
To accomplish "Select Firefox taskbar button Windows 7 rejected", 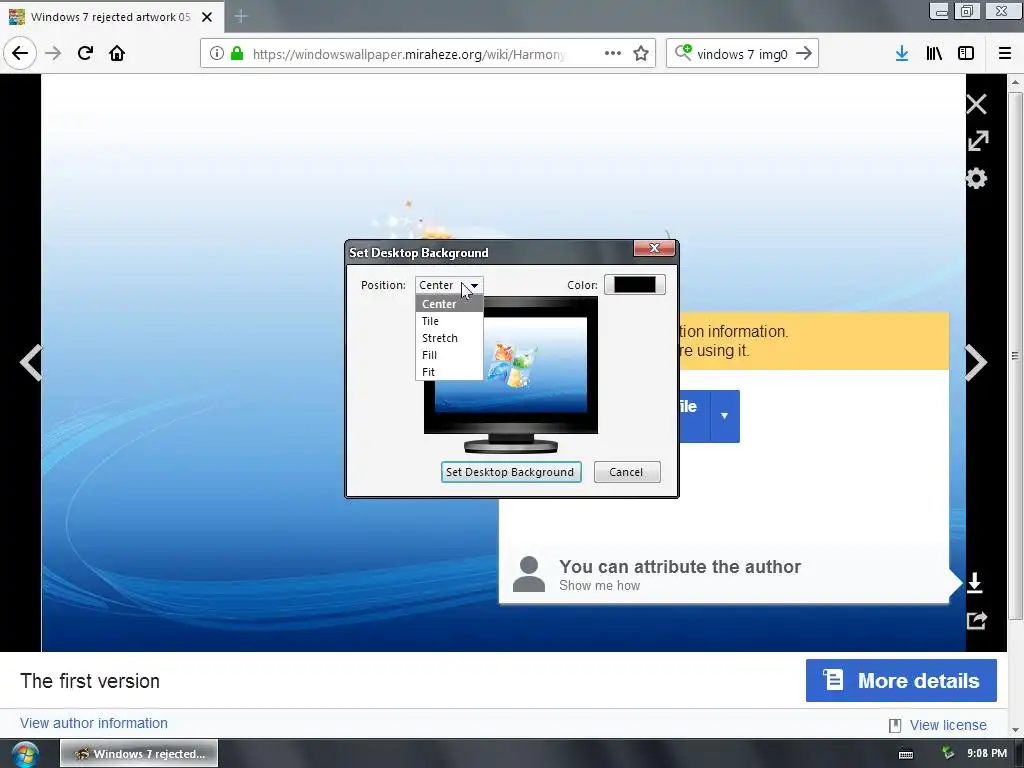I will tap(139, 754).
